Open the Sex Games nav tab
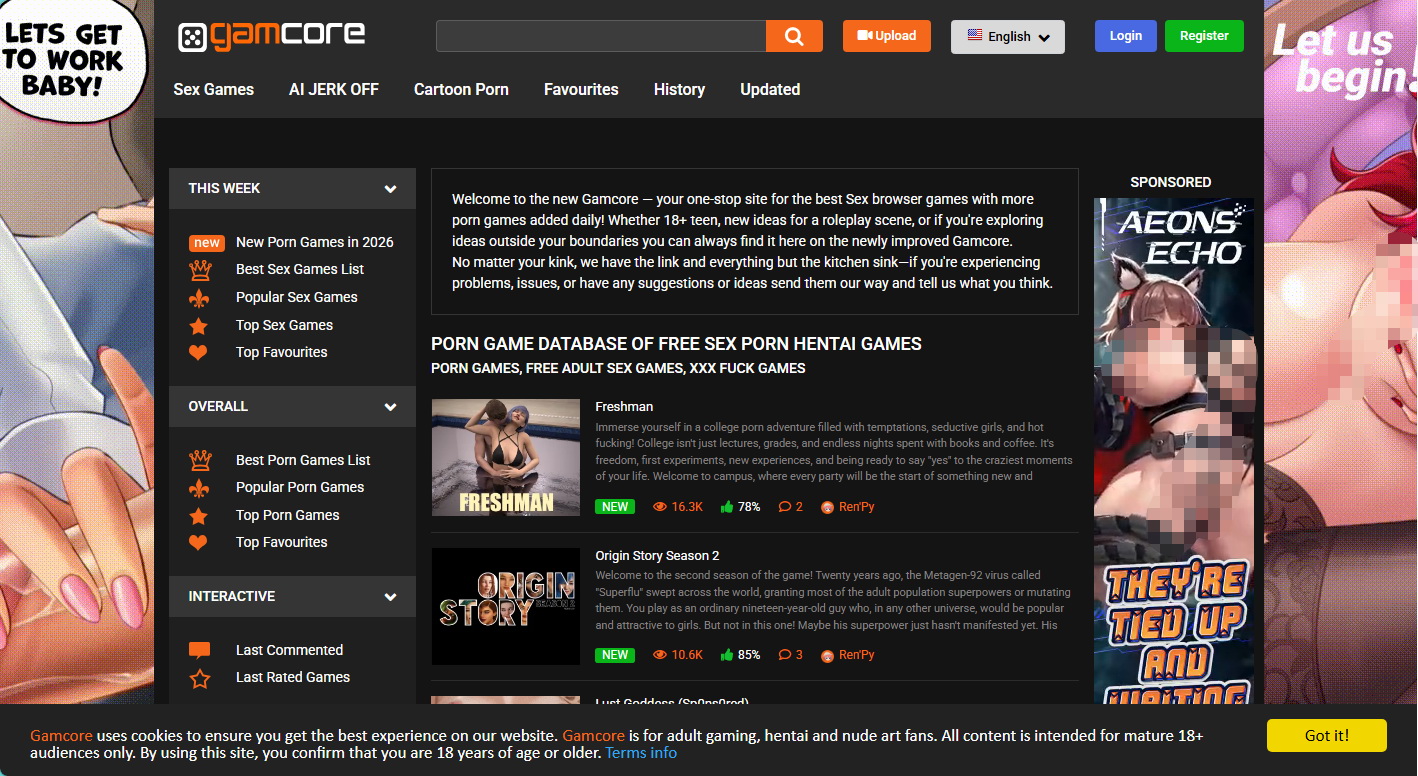 pos(214,90)
